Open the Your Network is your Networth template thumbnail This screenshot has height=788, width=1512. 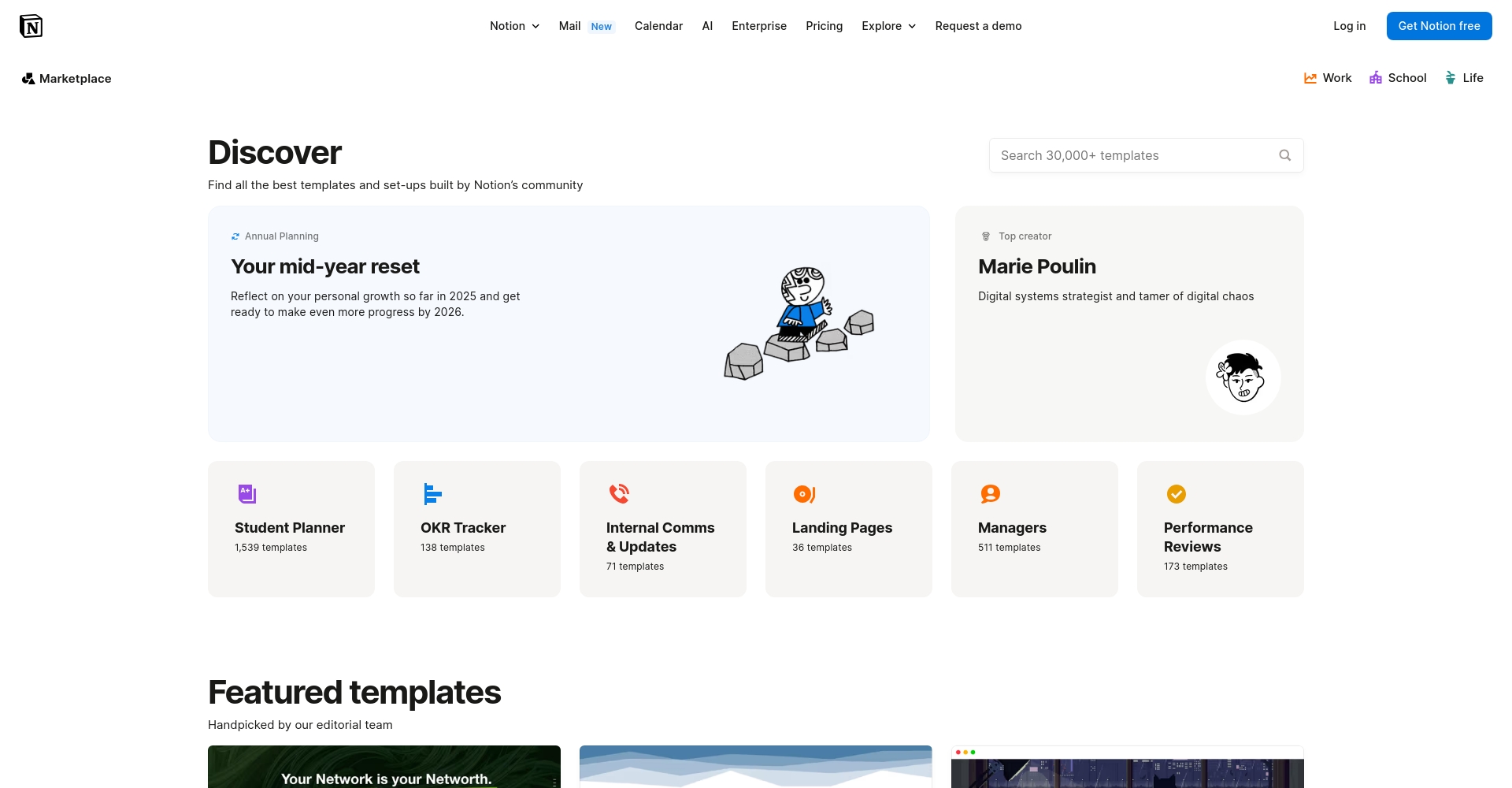click(384, 767)
